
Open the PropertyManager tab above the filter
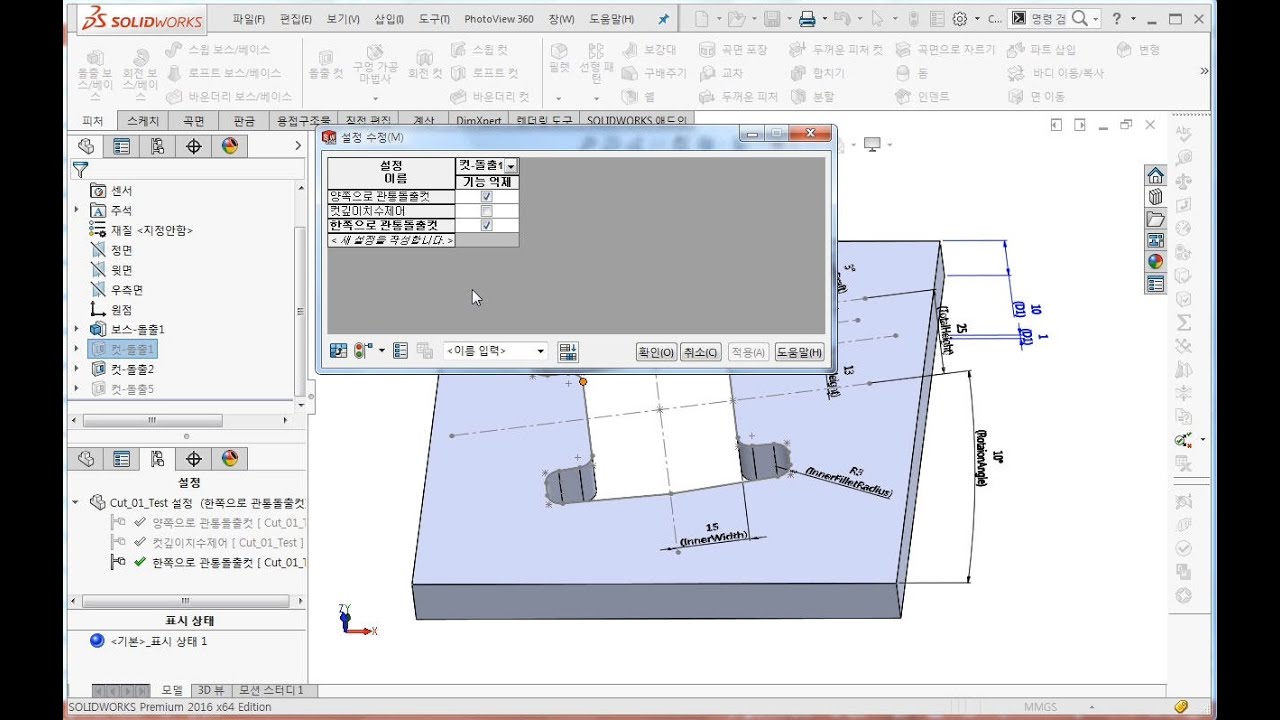coord(122,146)
